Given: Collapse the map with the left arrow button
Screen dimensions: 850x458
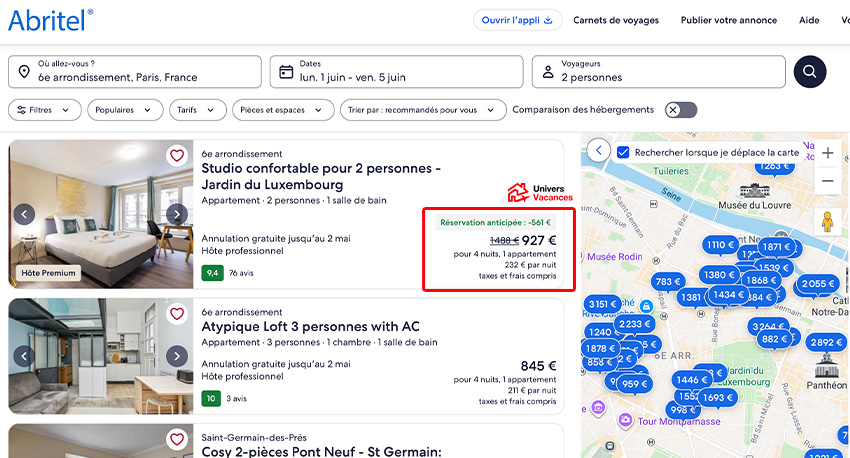Looking at the screenshot, I should point(598,151).
